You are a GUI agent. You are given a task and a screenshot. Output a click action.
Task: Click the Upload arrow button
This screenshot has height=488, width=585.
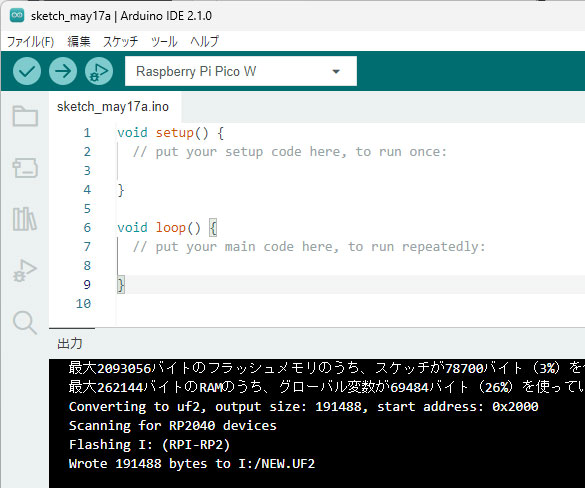[63, 71]
